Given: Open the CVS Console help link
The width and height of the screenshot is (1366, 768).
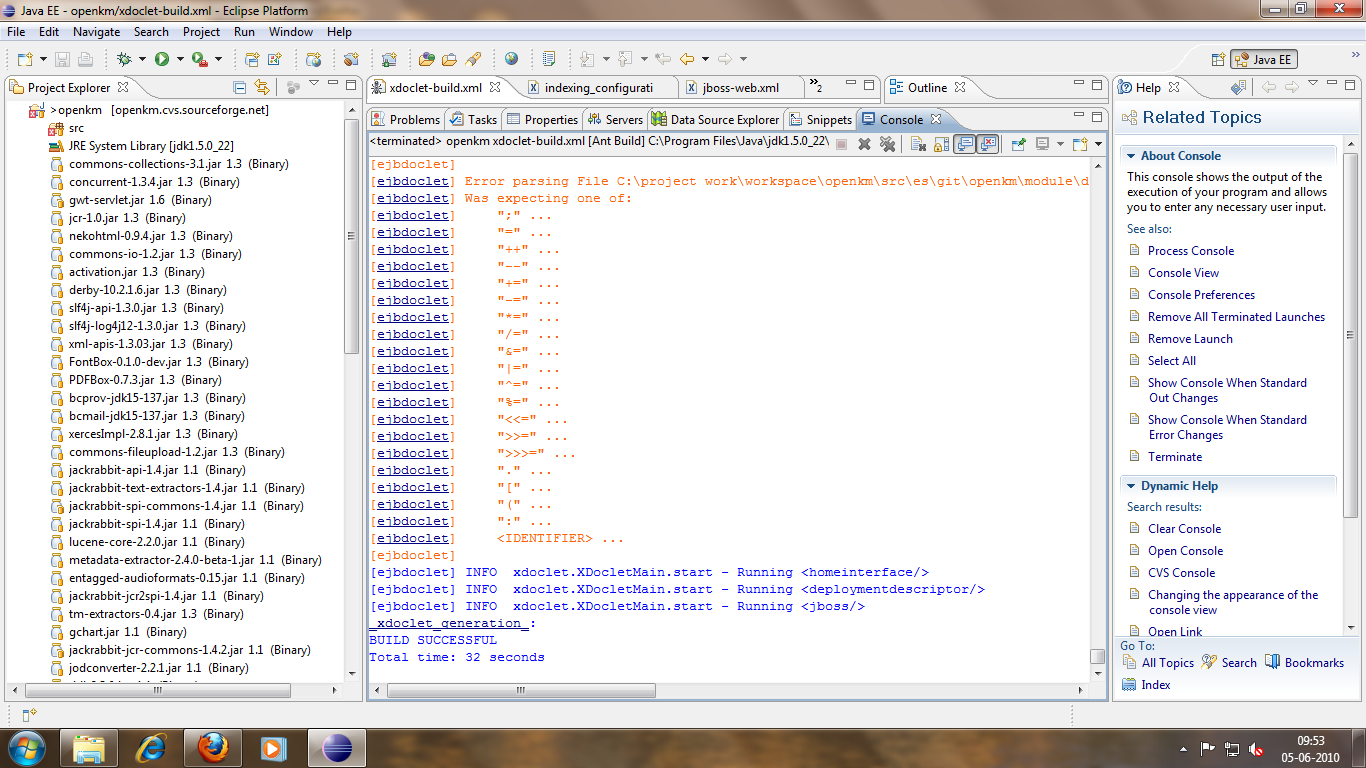Looking at the screenshot, I should [1181, 573].
